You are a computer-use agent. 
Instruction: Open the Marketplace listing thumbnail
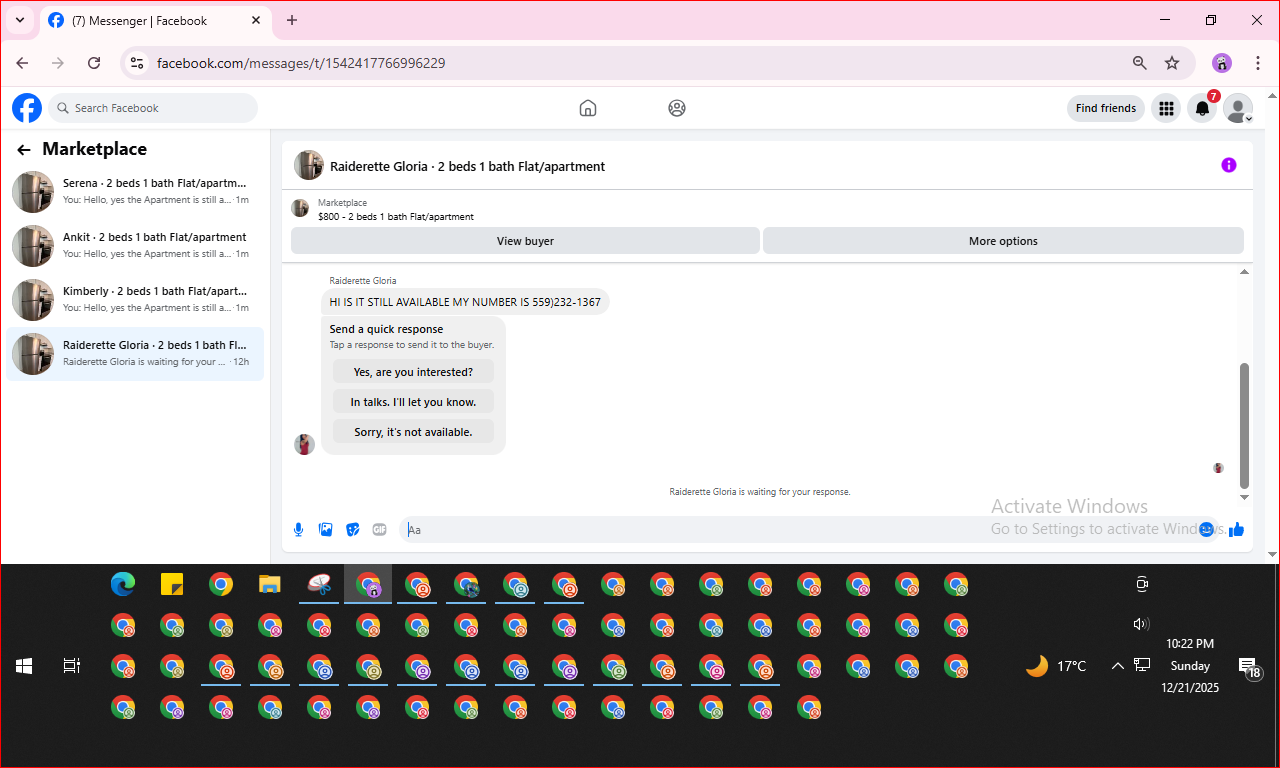click(x=300, y=208)
